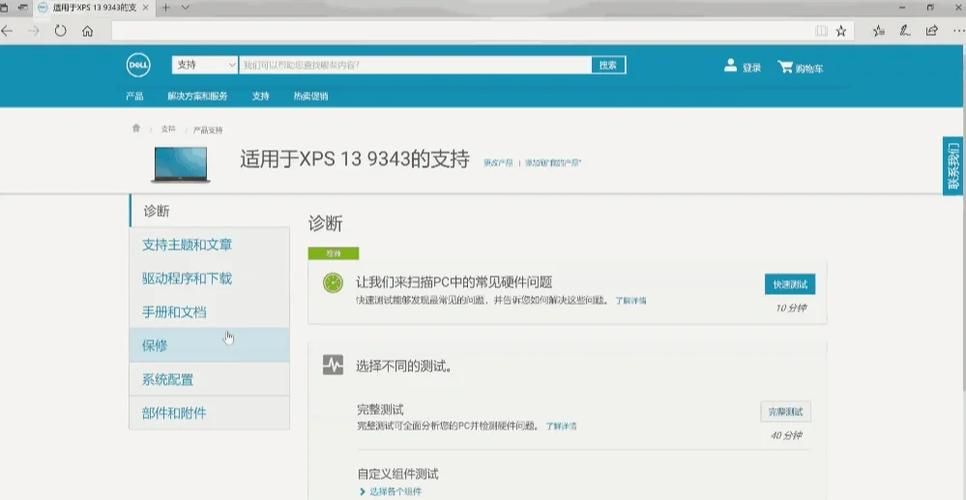Screen dimensions: 966x500
Task: Click the breadcrumb home icon
Action: tap(136, 128)
